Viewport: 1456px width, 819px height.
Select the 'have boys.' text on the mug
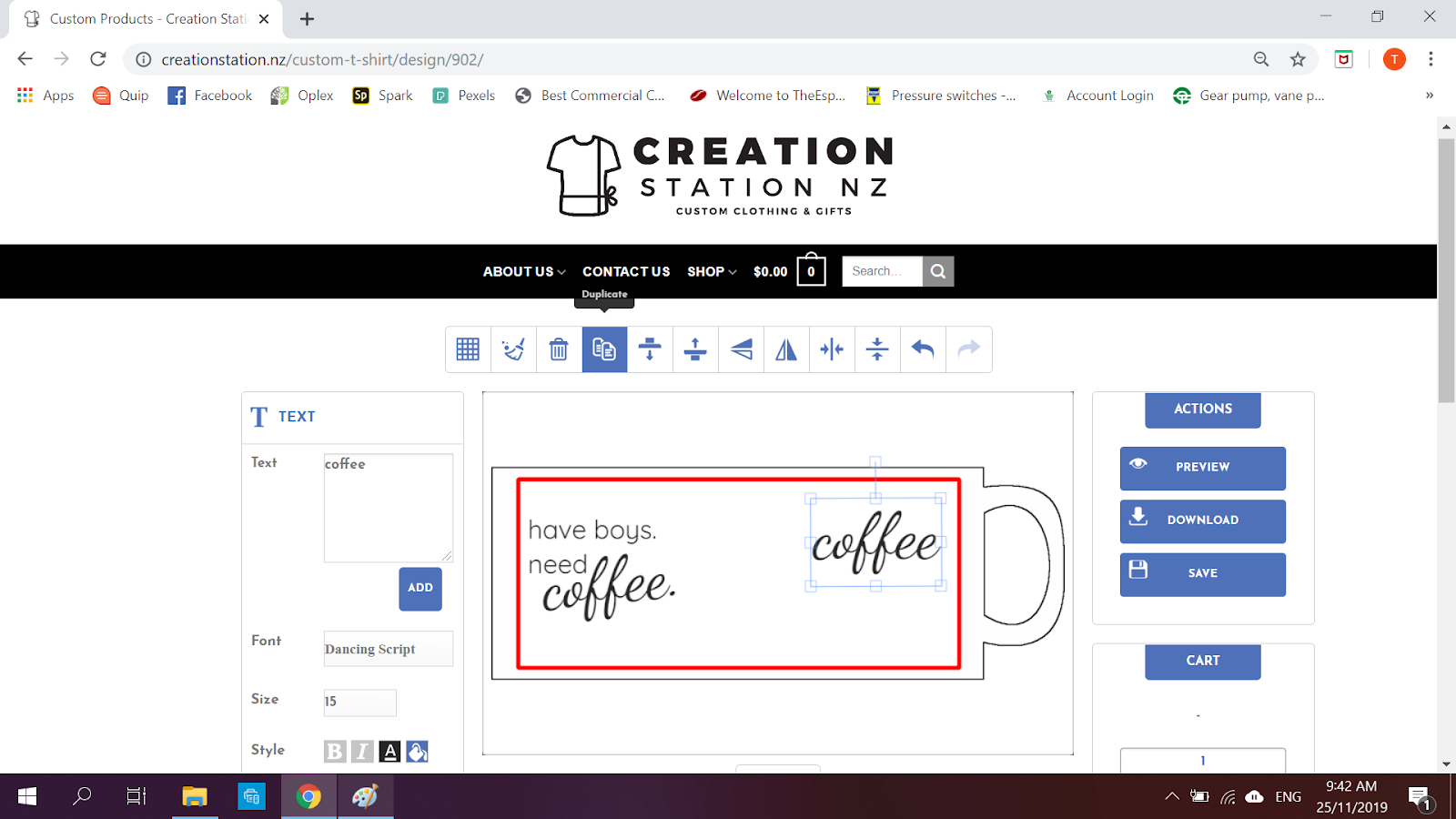591,530
